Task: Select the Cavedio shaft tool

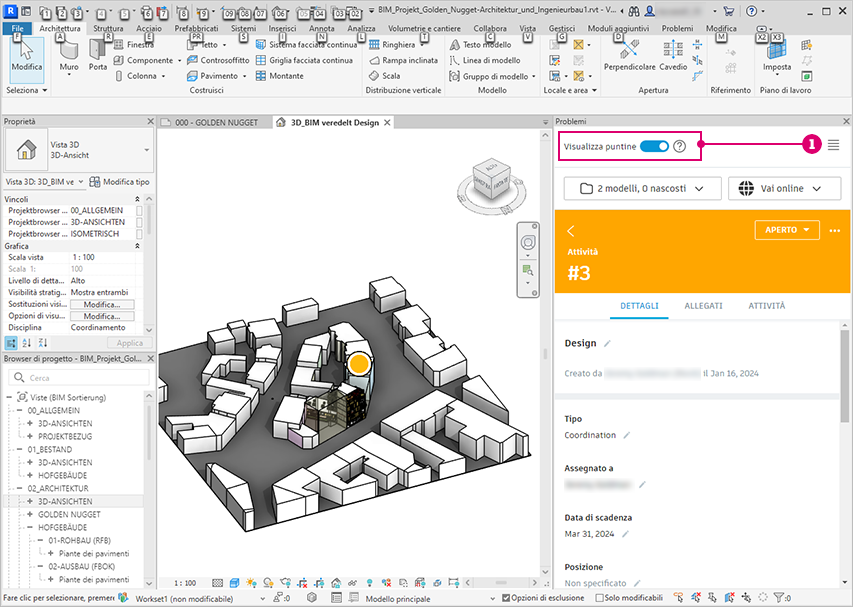Action: [x=673, y=55]
